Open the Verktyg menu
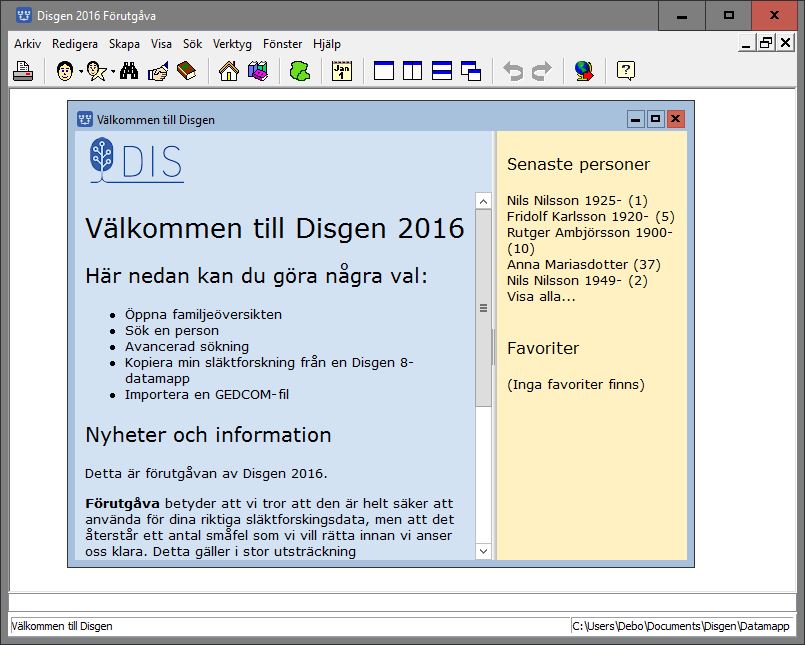 click(232, 44)
